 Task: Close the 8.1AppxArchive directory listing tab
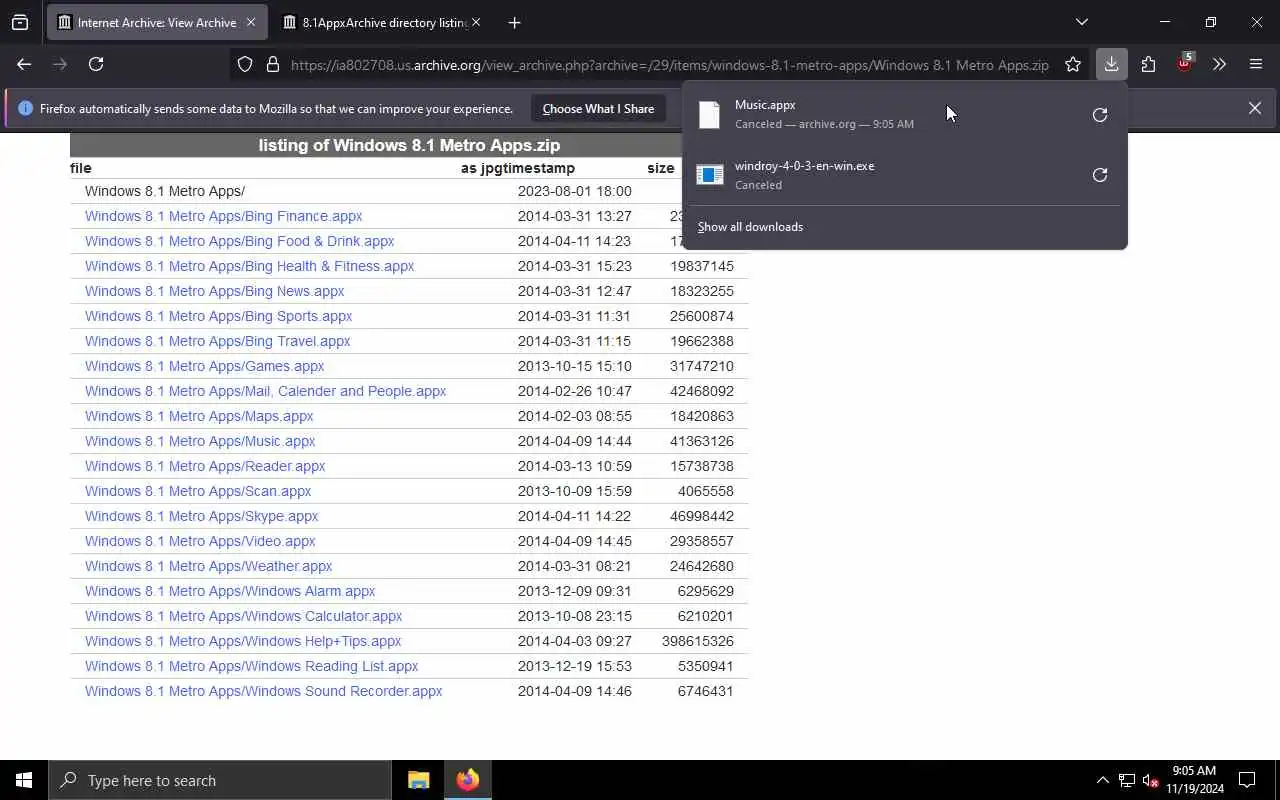[476, 22]
